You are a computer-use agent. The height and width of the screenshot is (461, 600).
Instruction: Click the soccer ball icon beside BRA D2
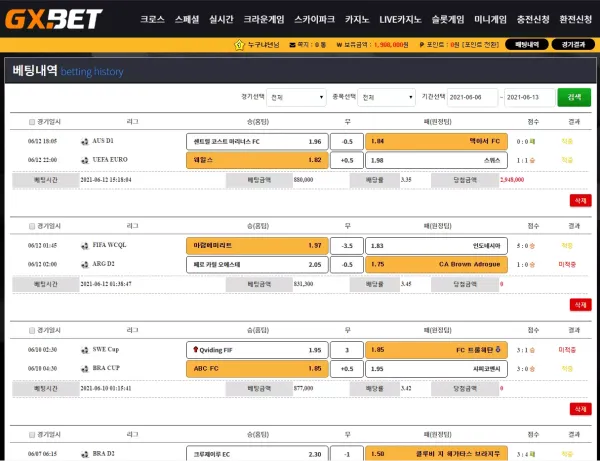[85, 454]
